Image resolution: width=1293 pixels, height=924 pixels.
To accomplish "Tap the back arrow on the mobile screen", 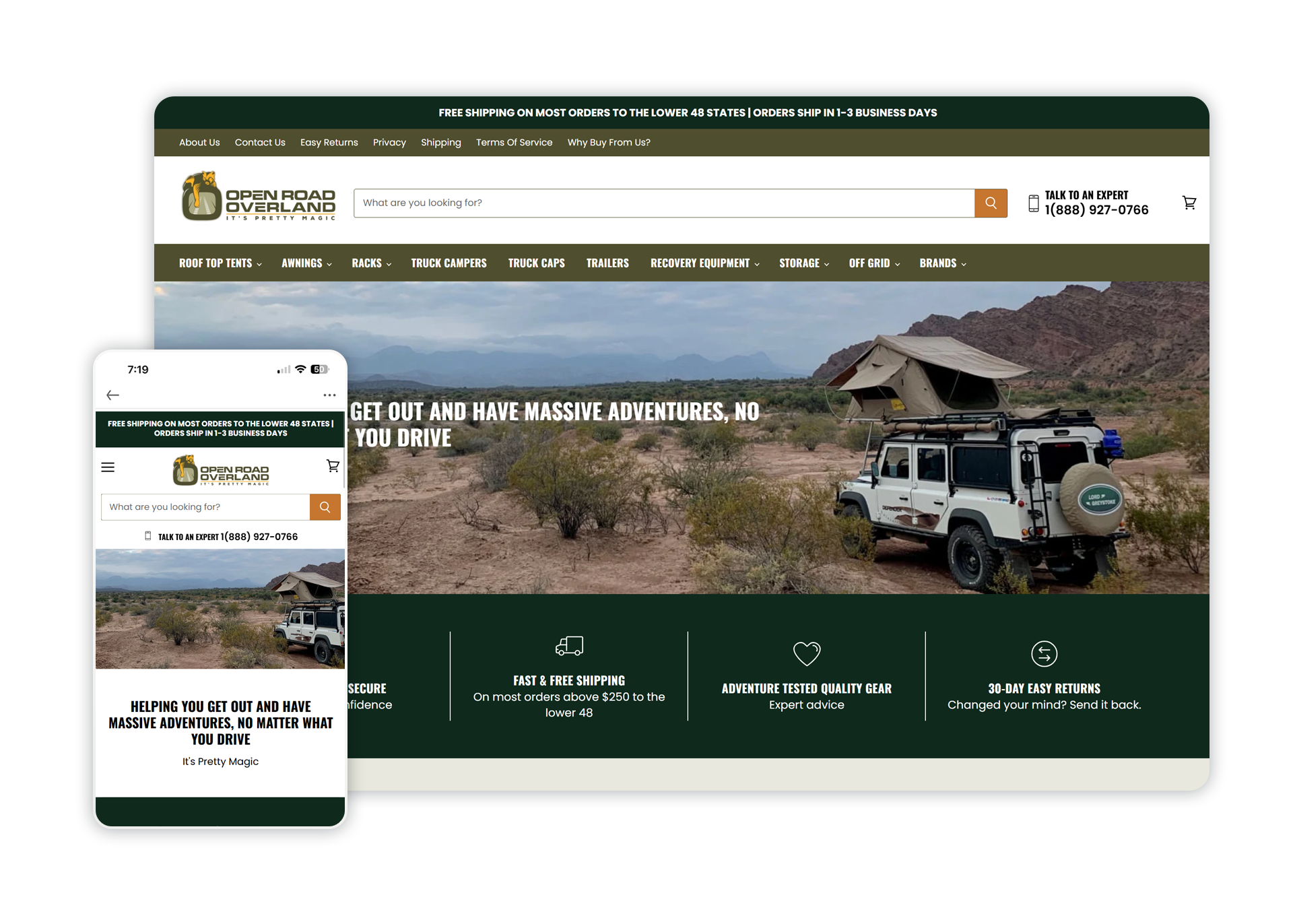I will 112,395.
